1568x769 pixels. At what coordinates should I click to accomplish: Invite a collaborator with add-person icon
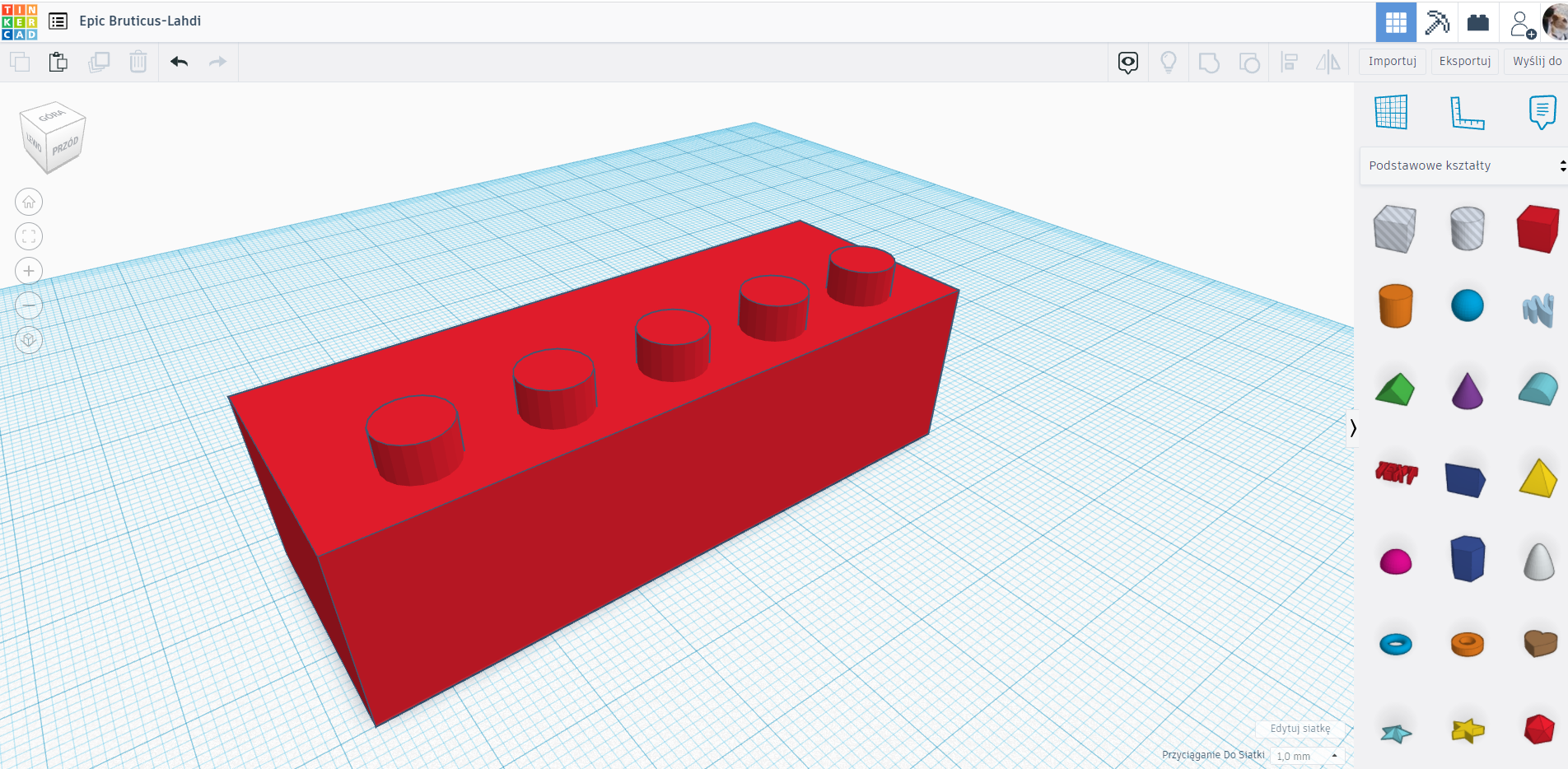[1522, 24]
